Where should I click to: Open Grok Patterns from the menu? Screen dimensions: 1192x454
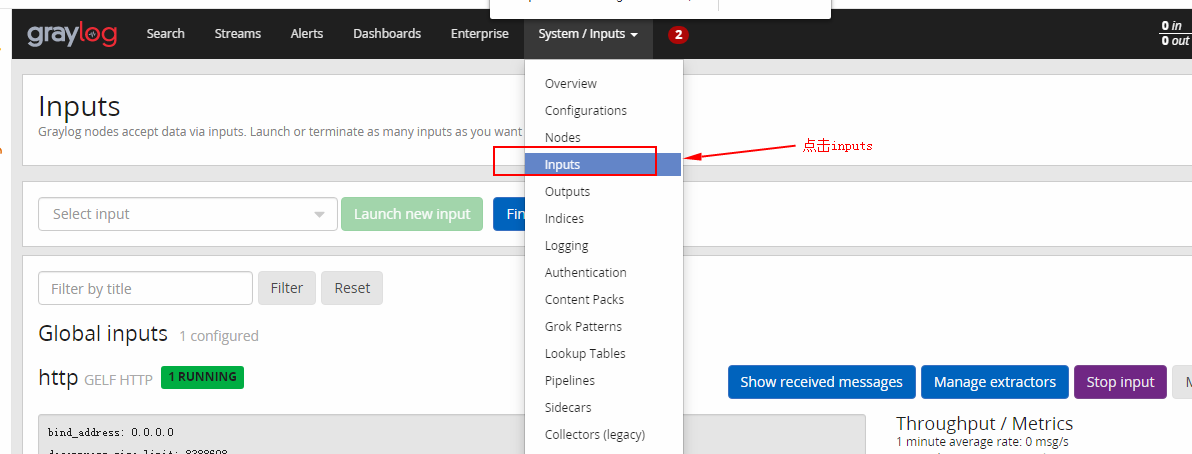pos(584,327)
